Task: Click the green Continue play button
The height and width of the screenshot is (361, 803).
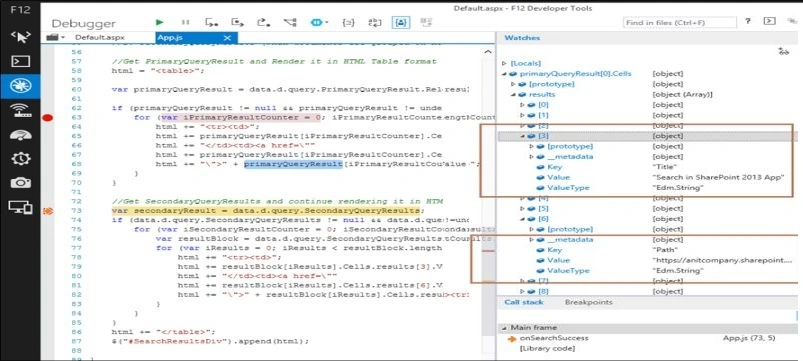Action: tap(160, 22)
